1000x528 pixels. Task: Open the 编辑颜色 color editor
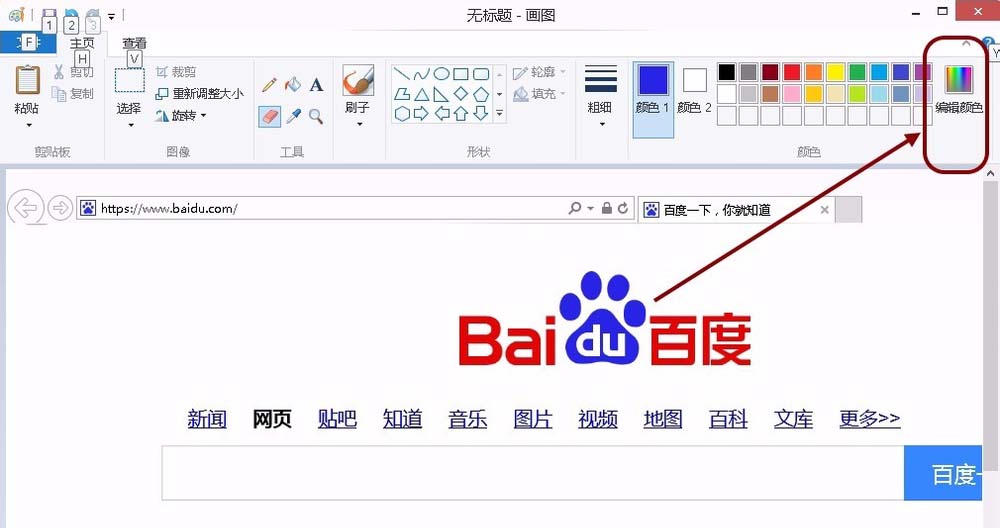coord(959,89)
